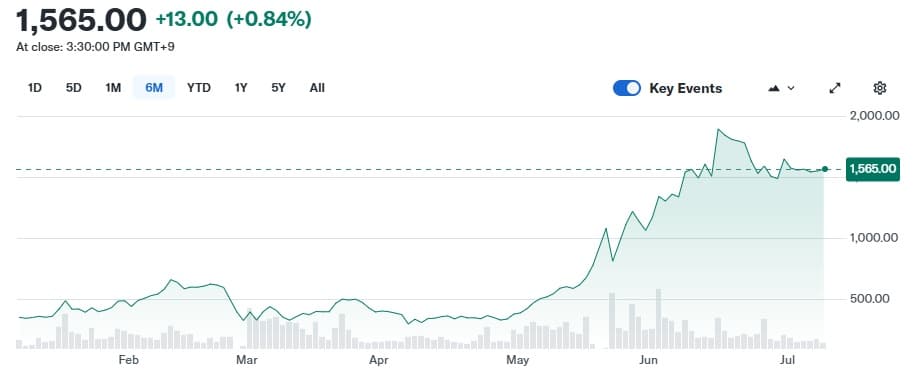Viewport: 914px width, 375px height.
Task: Switch to the 1M range
Action: [x=113, y=88]
